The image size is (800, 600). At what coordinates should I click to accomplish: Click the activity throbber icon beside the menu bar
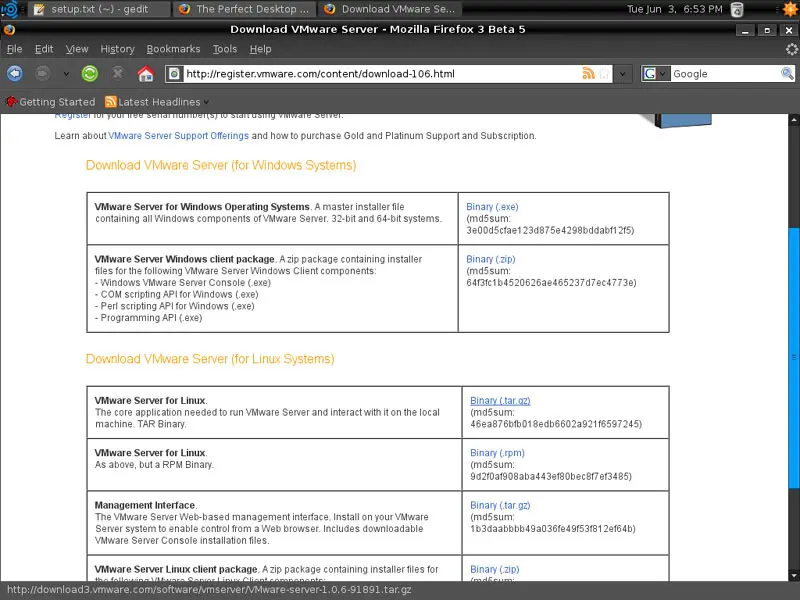(x=791, y=49)
